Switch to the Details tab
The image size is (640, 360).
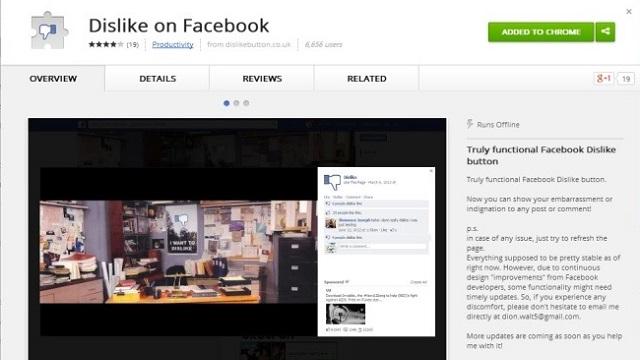point(158,78)
